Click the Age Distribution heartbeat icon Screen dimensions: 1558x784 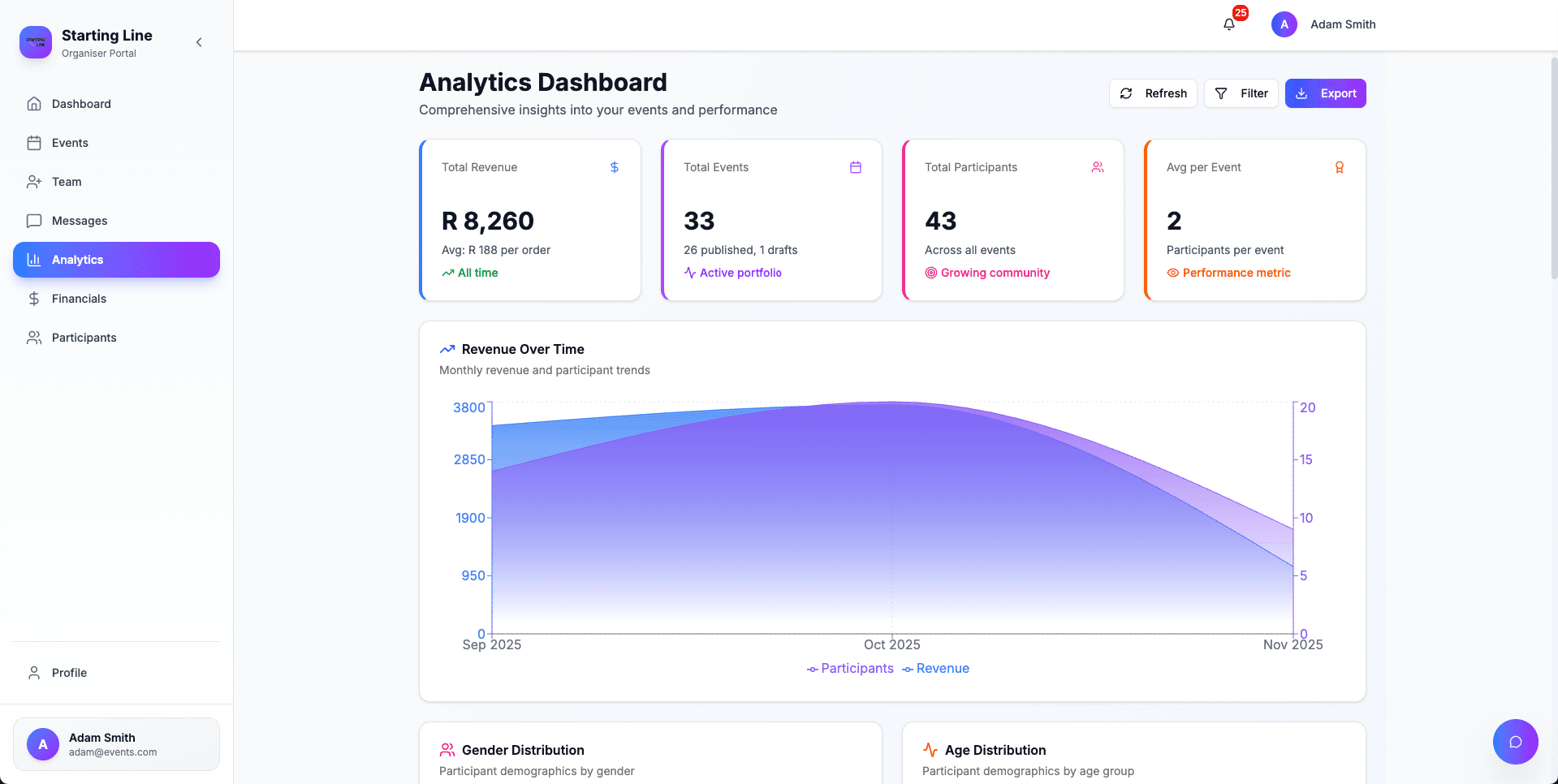[x=929, y=750]
